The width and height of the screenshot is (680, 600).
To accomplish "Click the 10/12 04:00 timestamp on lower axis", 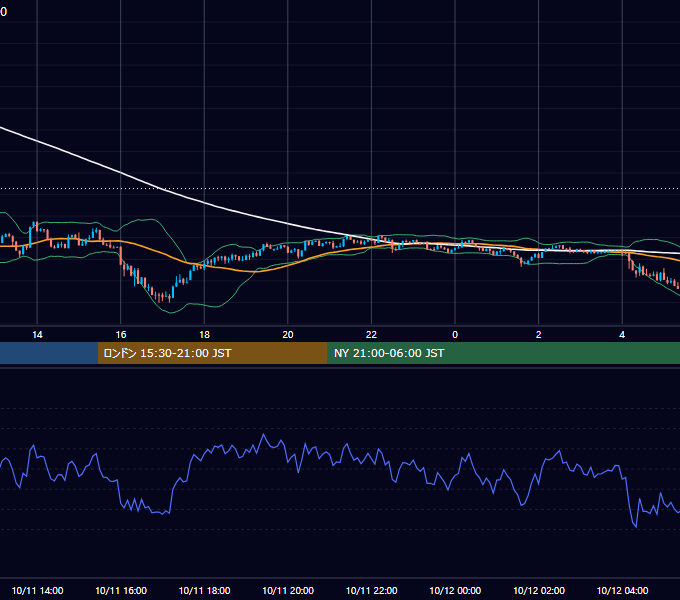I will coord(622,590).
